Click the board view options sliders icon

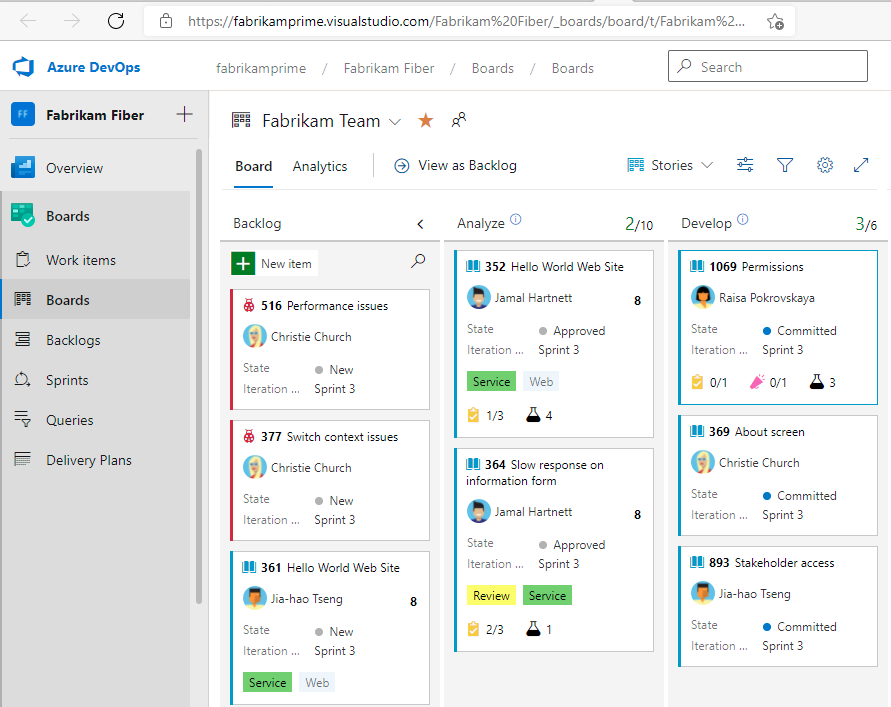(x=744, y=165)
